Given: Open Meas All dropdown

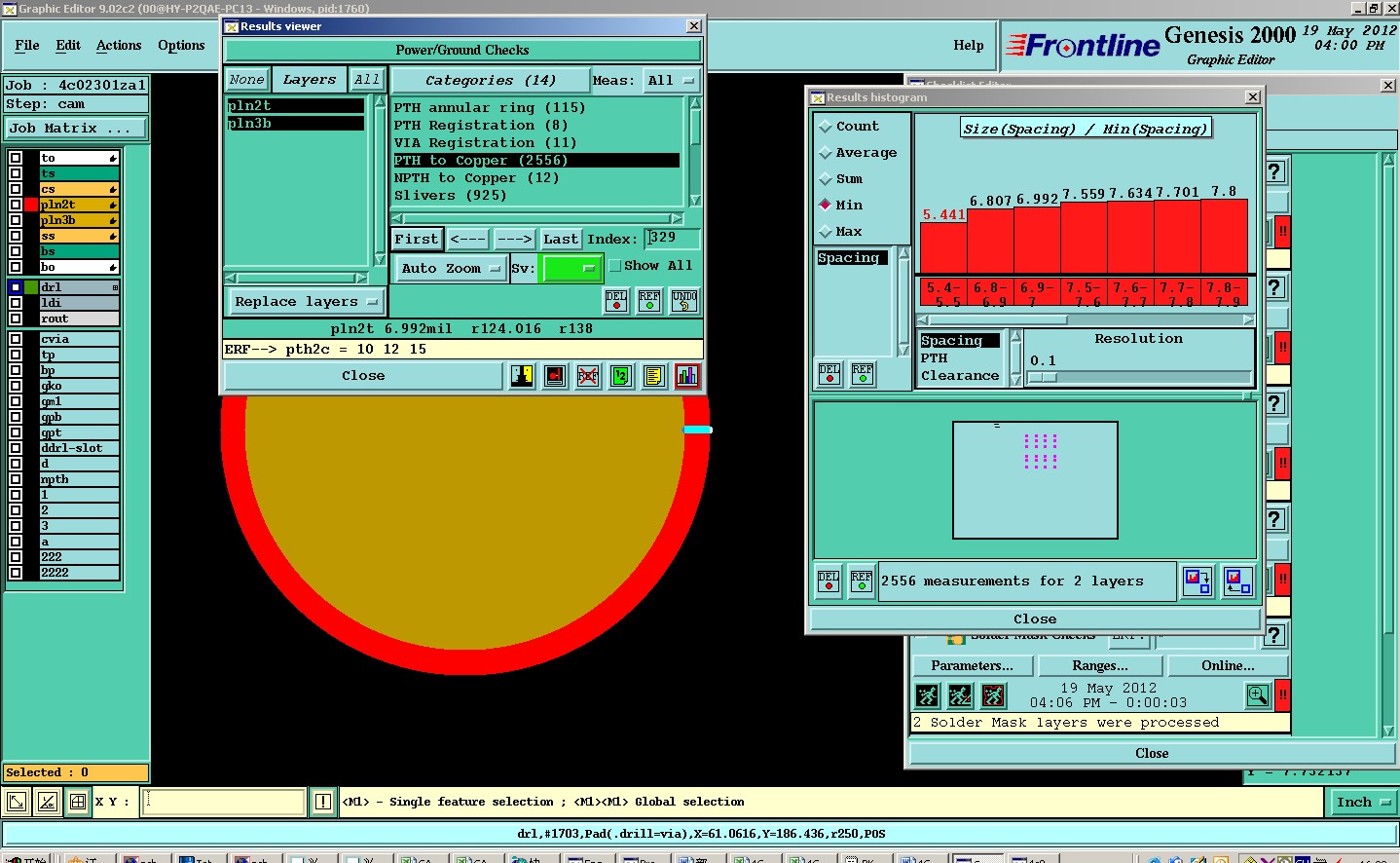Looking at the screenshot, I should 673,80.
